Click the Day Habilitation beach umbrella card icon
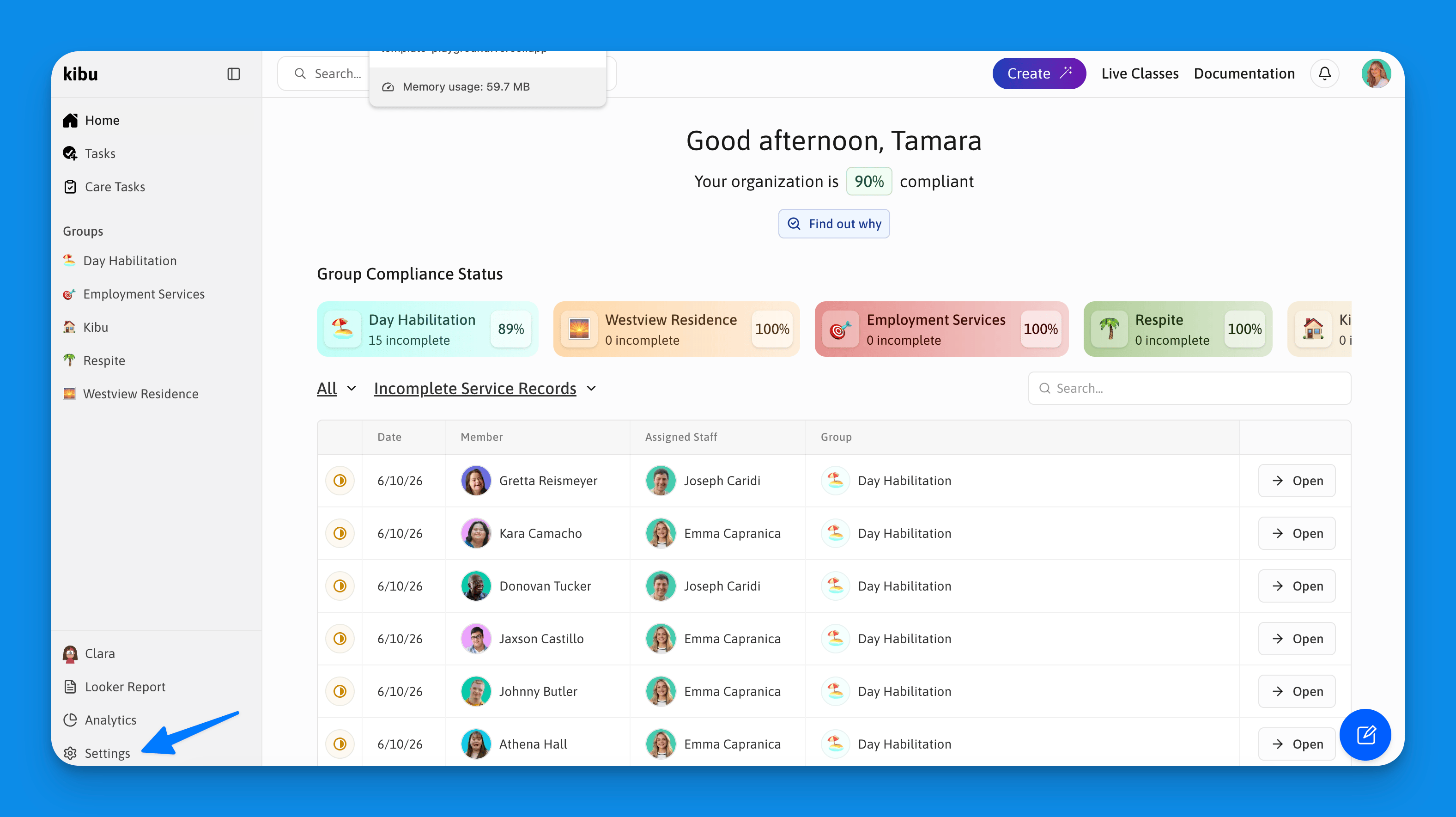Viewport: 1456px width, 817px height. coord(343,329)
